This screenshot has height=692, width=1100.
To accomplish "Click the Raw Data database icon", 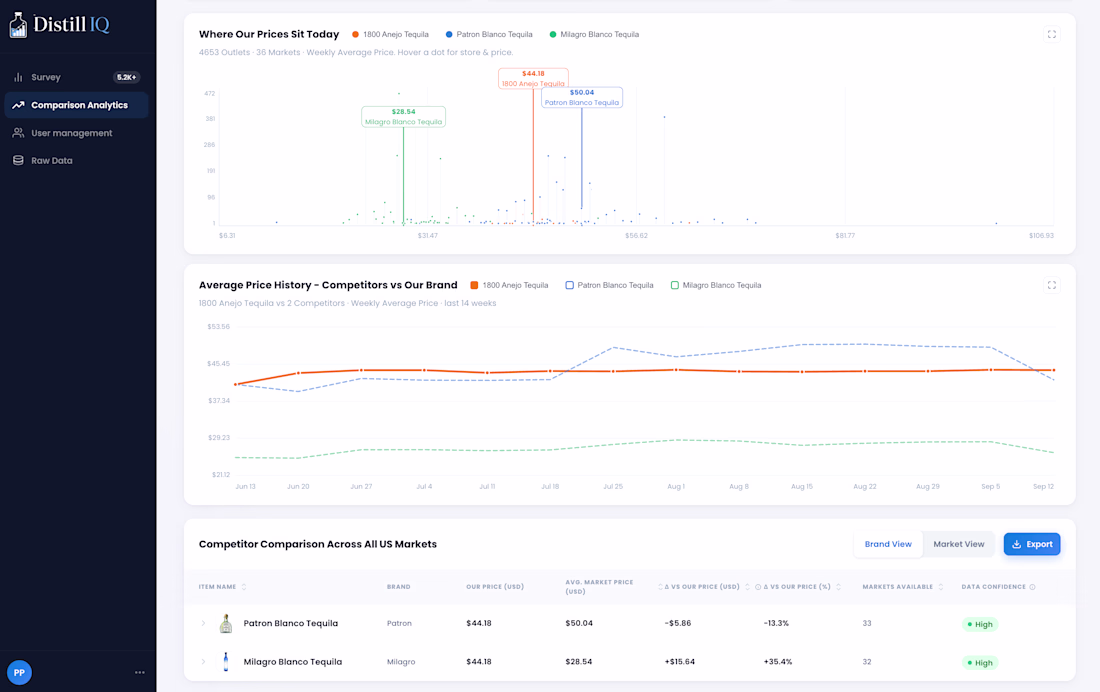I will pos(18,161).
